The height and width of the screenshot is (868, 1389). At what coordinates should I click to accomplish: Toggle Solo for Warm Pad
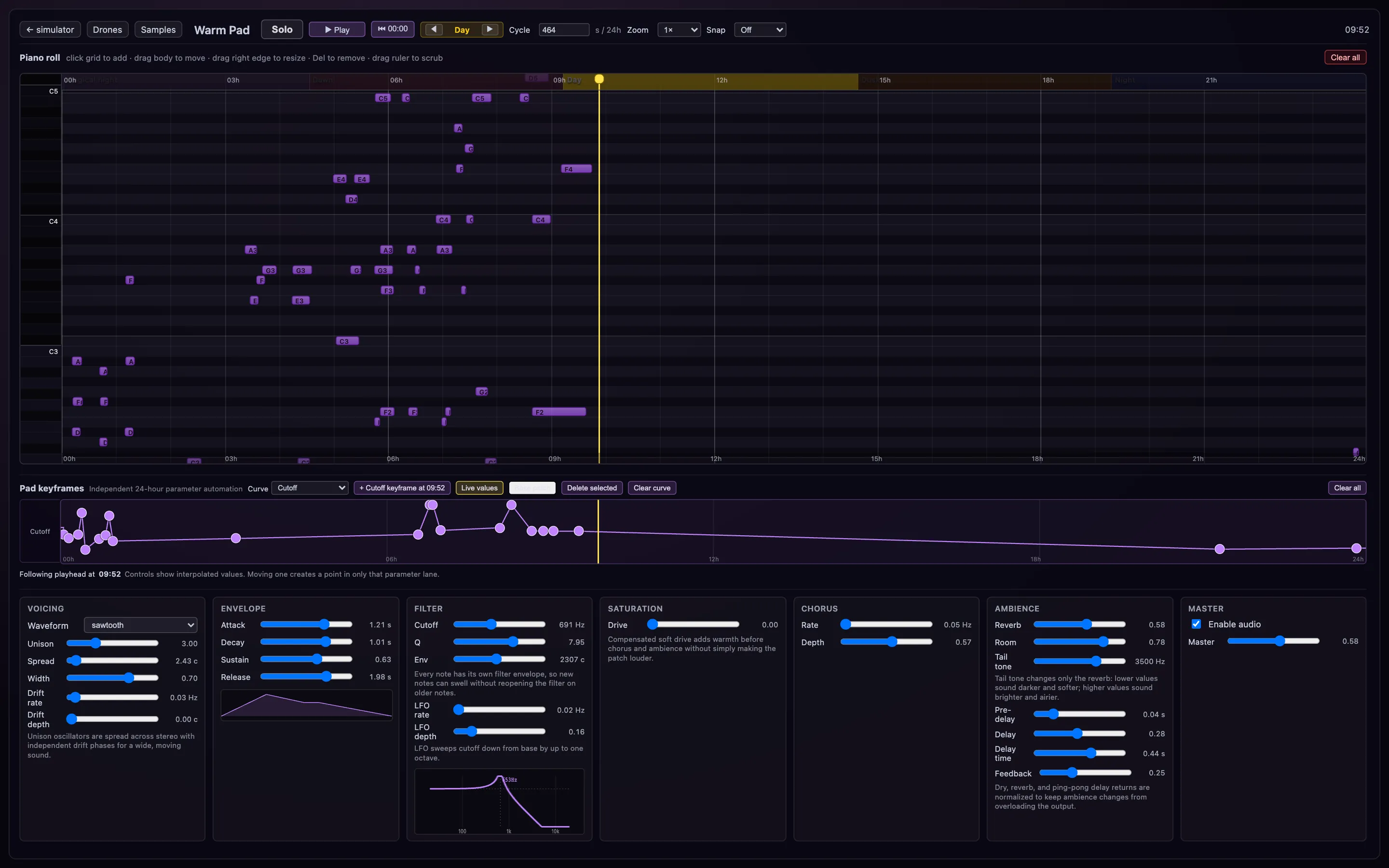(x=282, y=29)
